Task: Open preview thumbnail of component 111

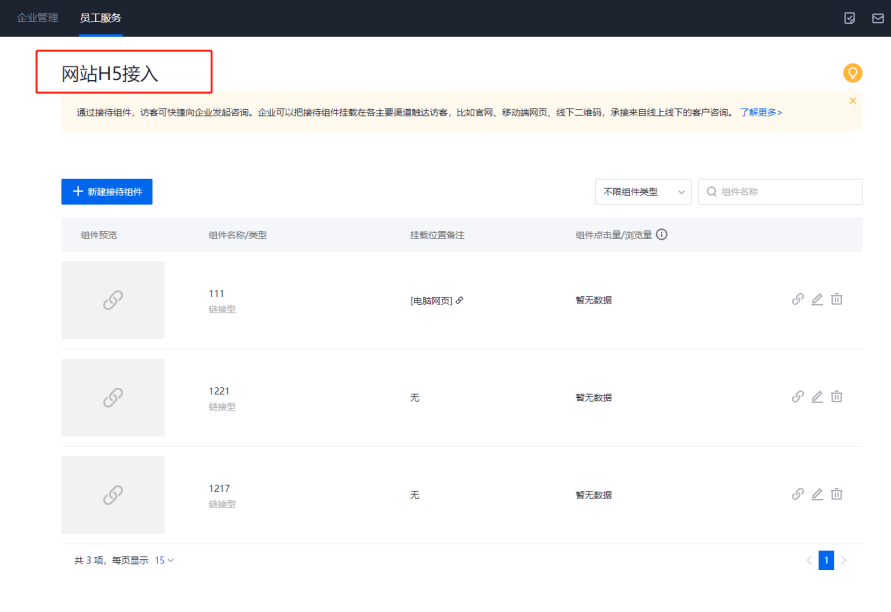Action: point(113,300)
